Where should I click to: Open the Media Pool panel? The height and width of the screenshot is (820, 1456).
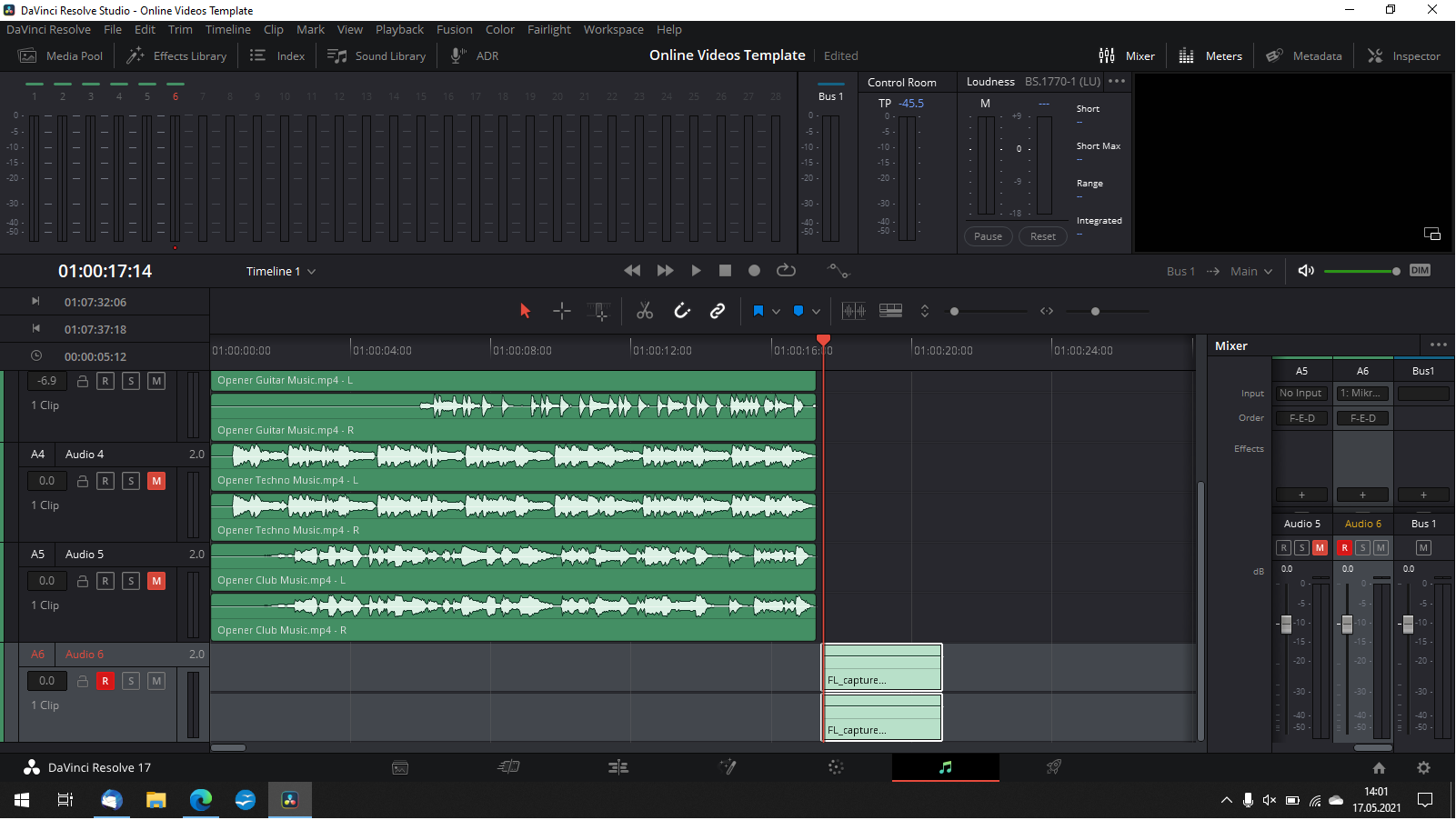(x=61, y=56)
